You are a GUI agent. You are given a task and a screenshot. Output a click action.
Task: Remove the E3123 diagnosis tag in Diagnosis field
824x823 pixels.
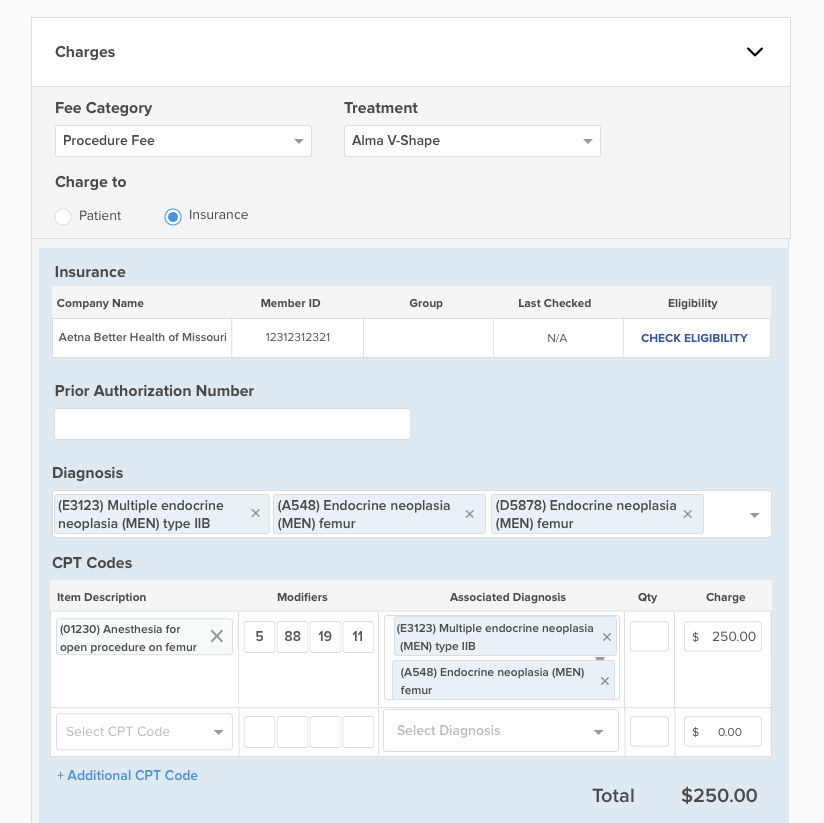[255, 513]
